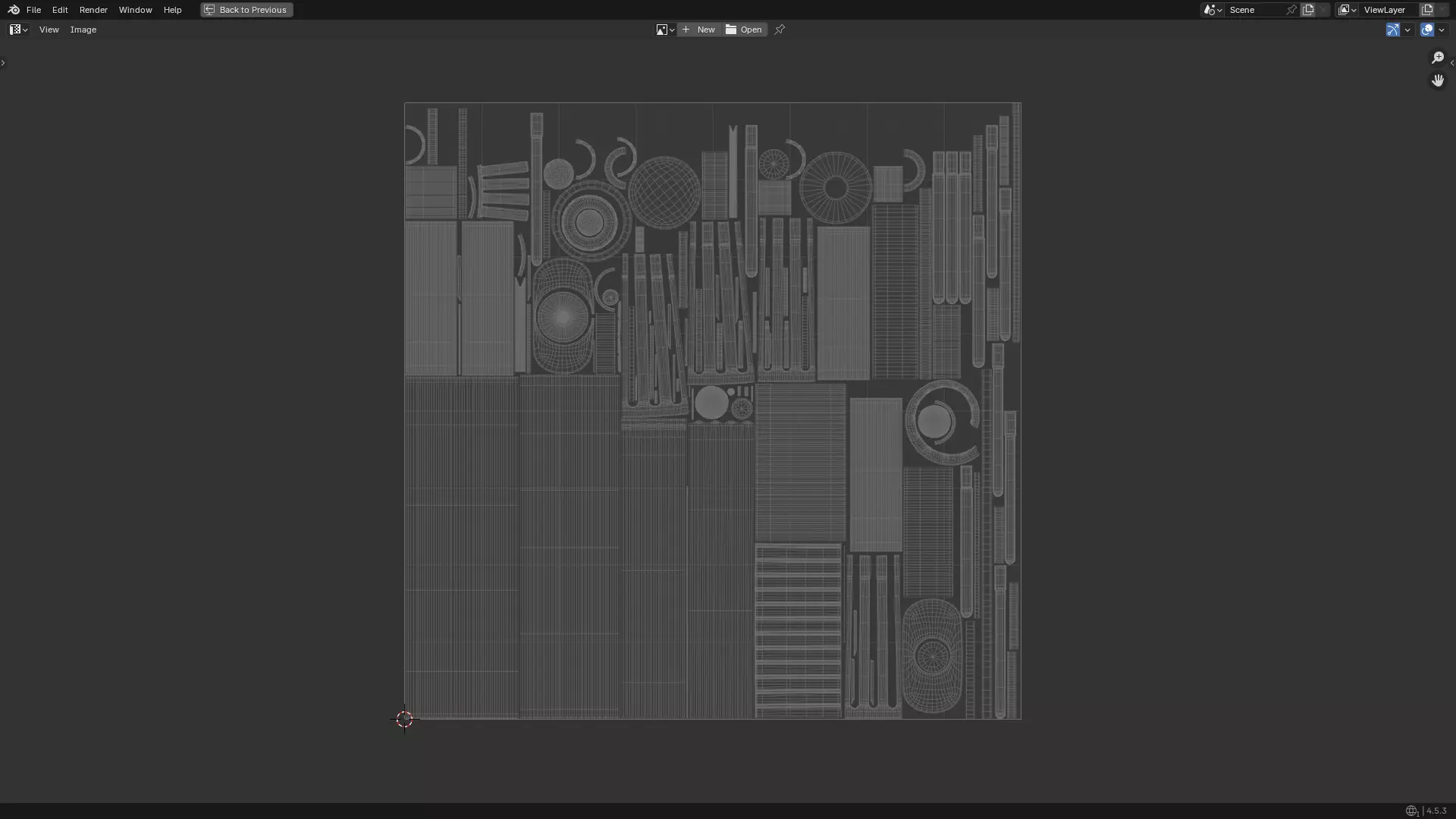
Task: Toggle the Show Overlays button
Action: (1427, 30)
